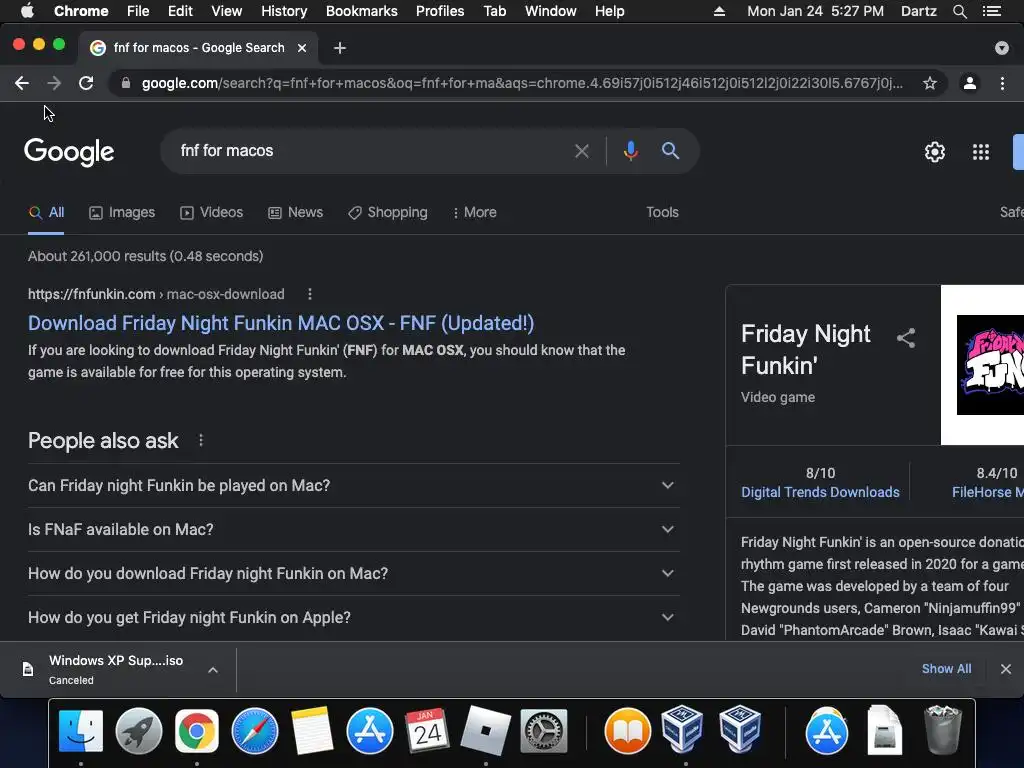Open Roblox from the Dock
This screenshot has width=1024, height=768.
pos(485,731)
